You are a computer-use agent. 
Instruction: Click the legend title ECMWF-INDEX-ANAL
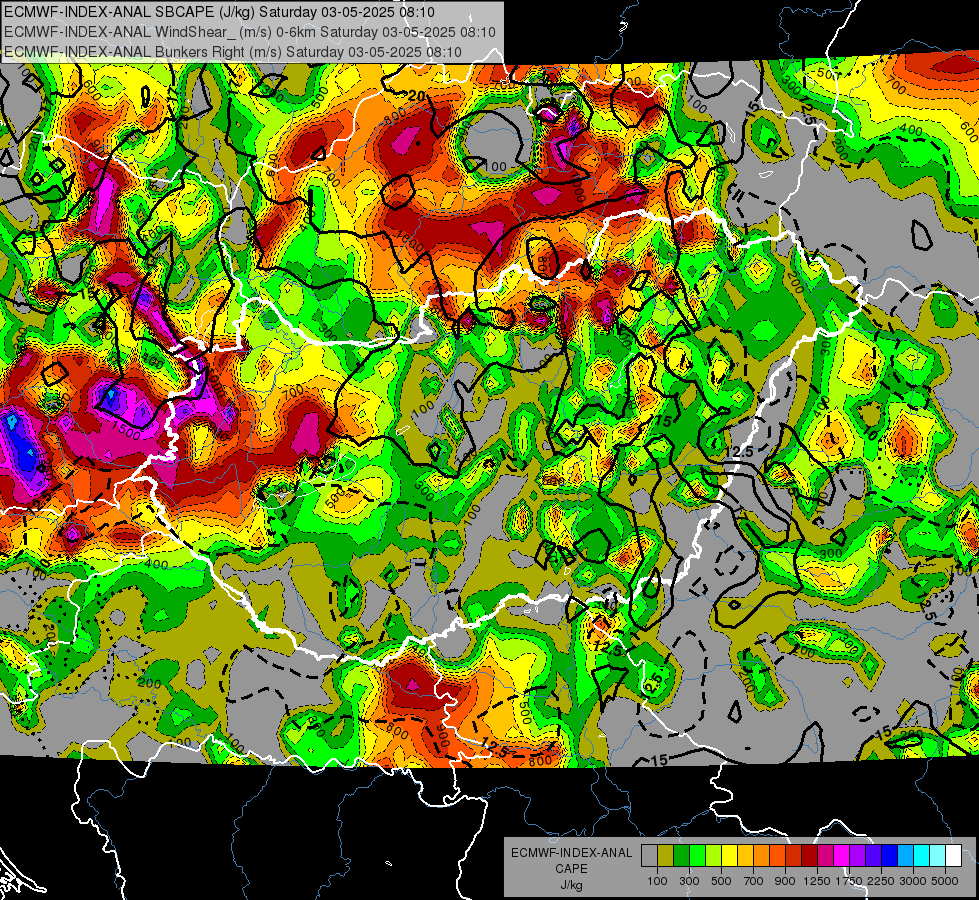571,853
